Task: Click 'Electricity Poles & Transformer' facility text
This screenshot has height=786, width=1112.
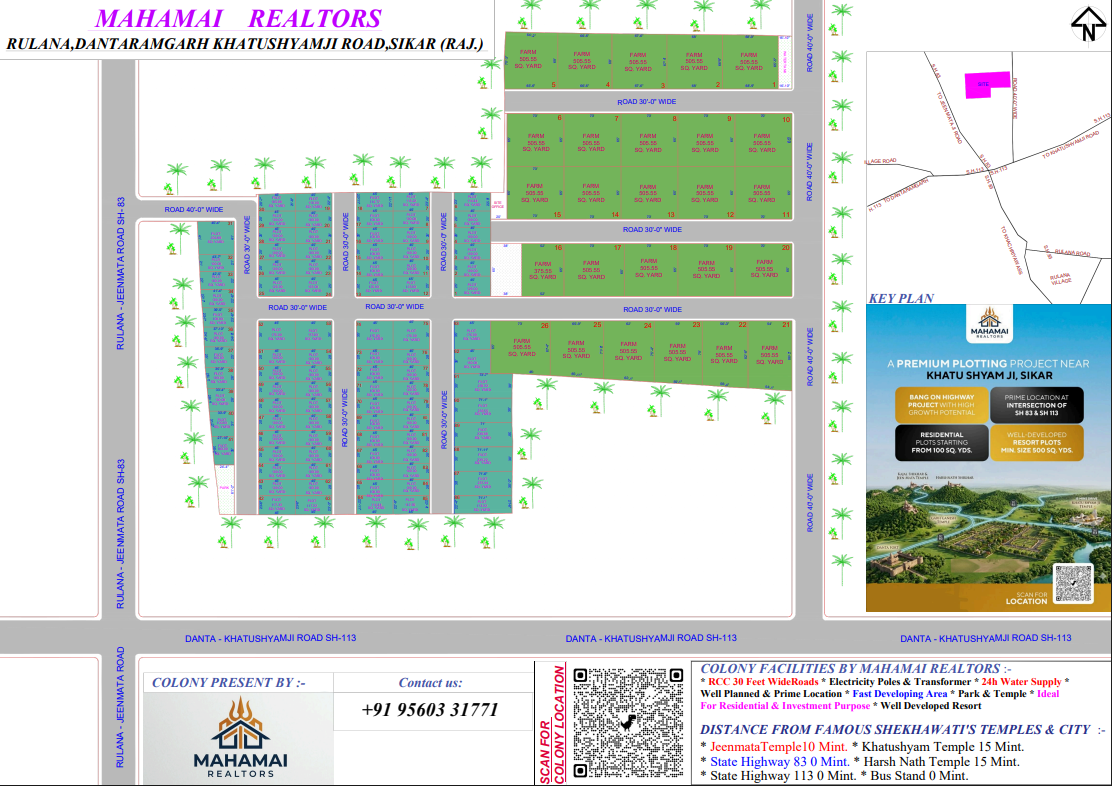Action: [900, 682]
